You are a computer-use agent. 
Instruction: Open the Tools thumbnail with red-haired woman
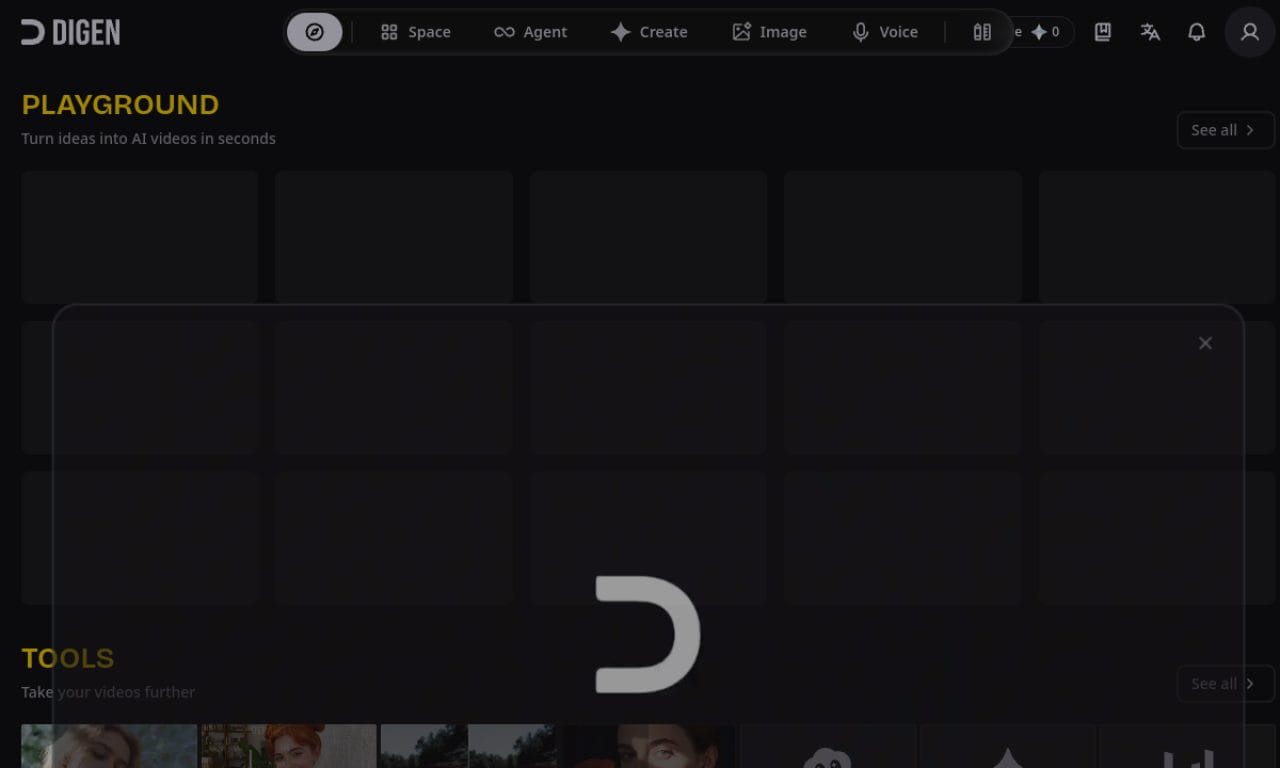289,746
